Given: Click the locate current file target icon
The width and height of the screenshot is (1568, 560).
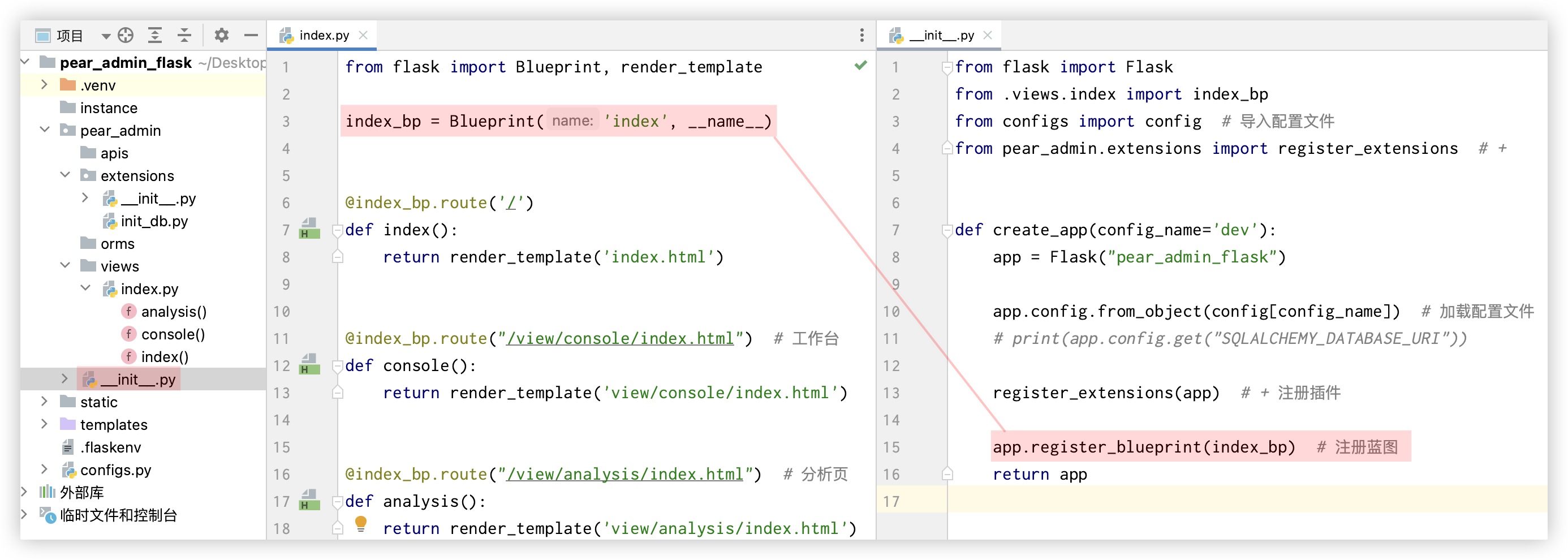Looking at the screenshot, I should click(126, 35).
